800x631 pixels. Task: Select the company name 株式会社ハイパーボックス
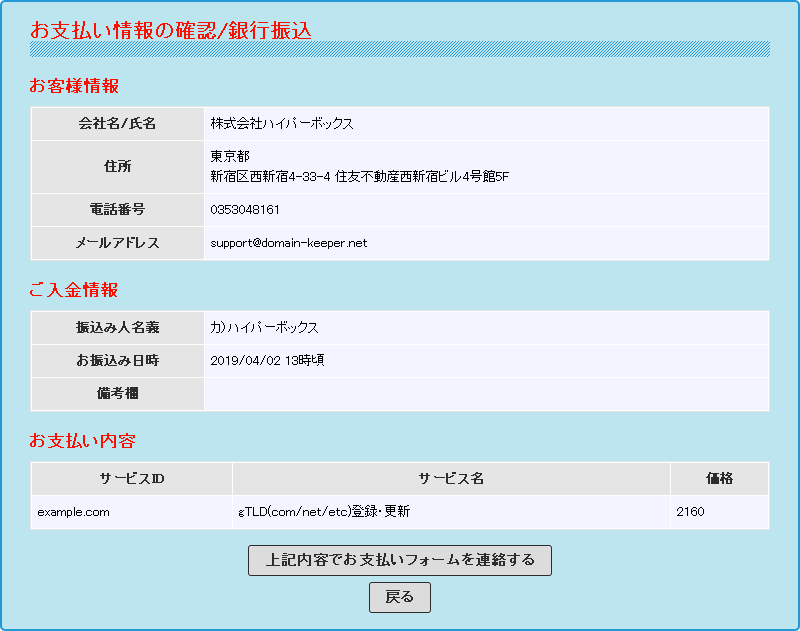click(282, 123)
